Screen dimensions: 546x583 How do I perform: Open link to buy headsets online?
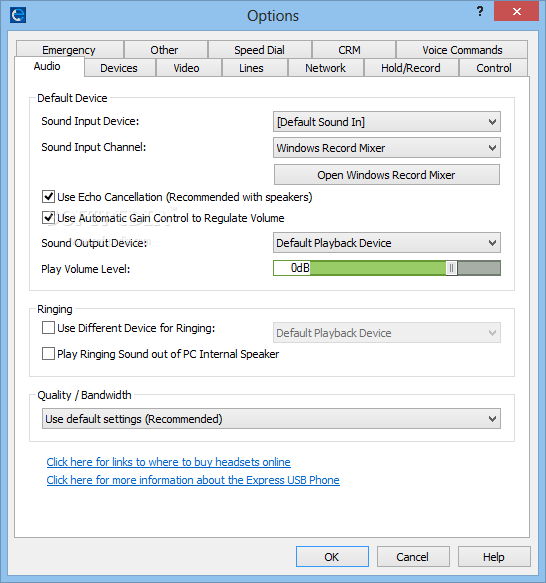[x=168, y=462]
